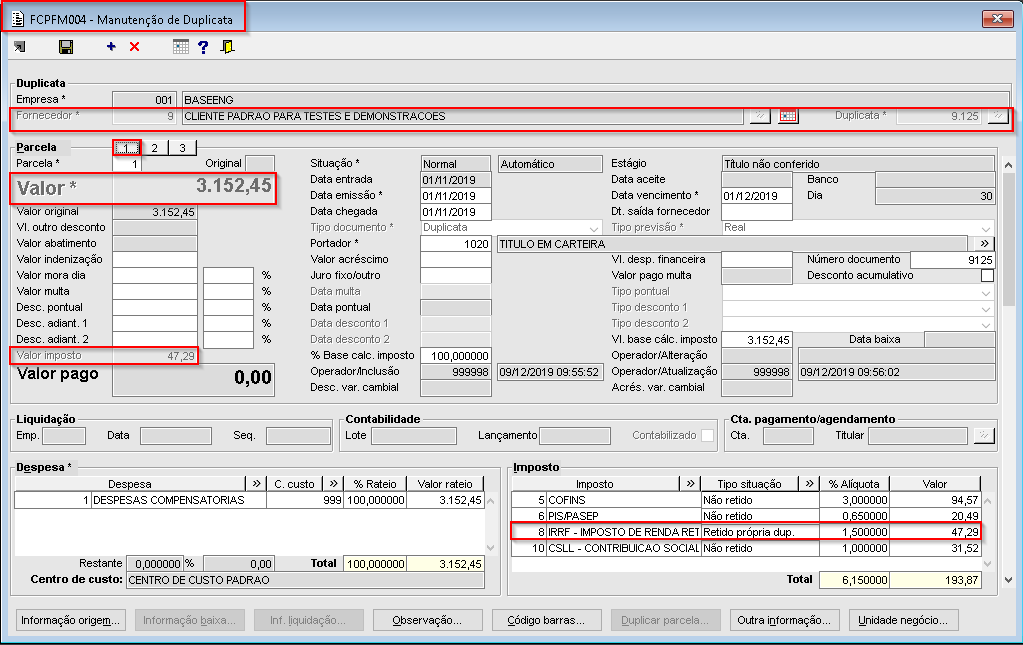Click the red X delete icon
The image size is (1023, 645).
135,47
